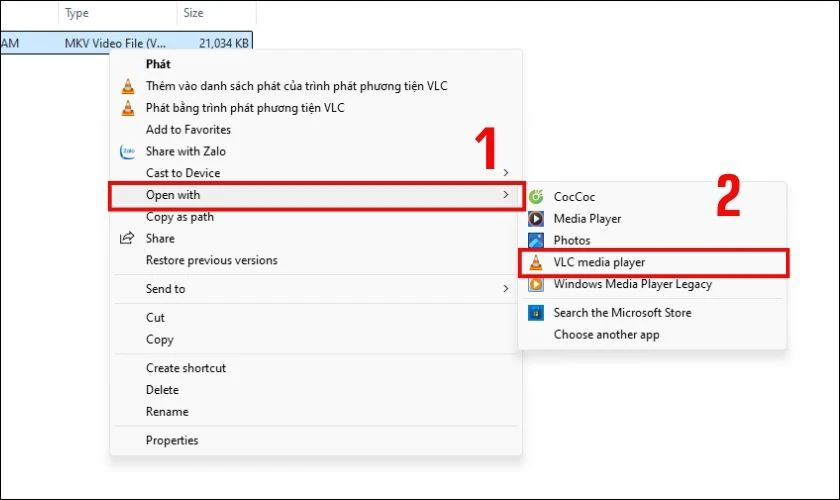
Task: Click Windows Media Player Legacy icon
Action: coord(536,284)
